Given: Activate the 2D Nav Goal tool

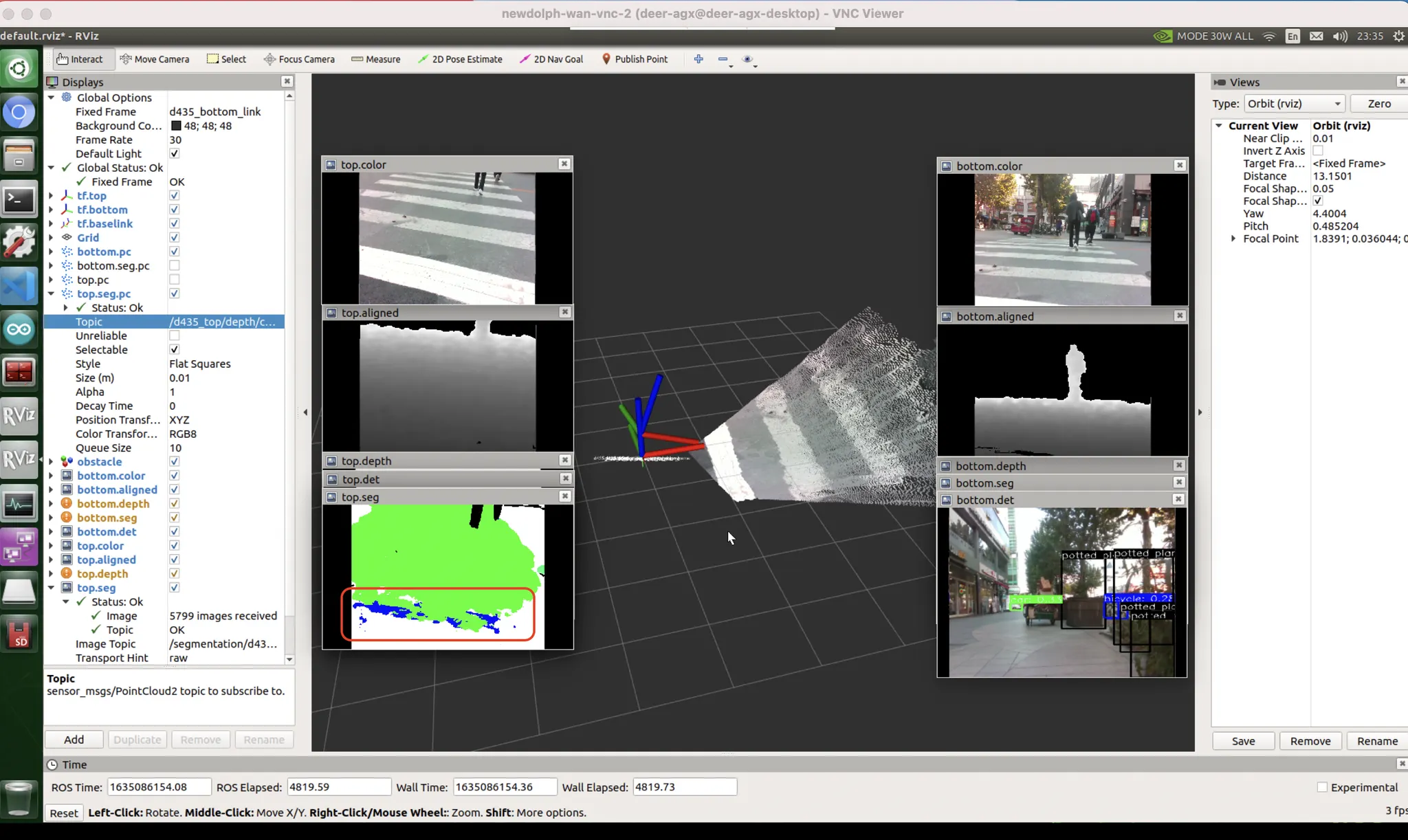Looking at the screenshot, I should click(551, 59).
